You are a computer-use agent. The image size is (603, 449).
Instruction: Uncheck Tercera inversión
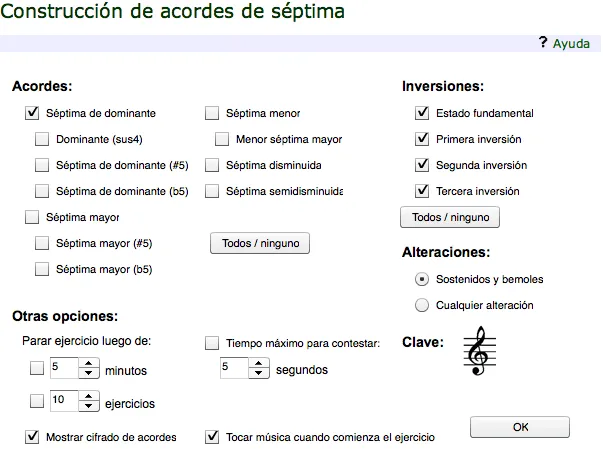[x=422, y=191]
